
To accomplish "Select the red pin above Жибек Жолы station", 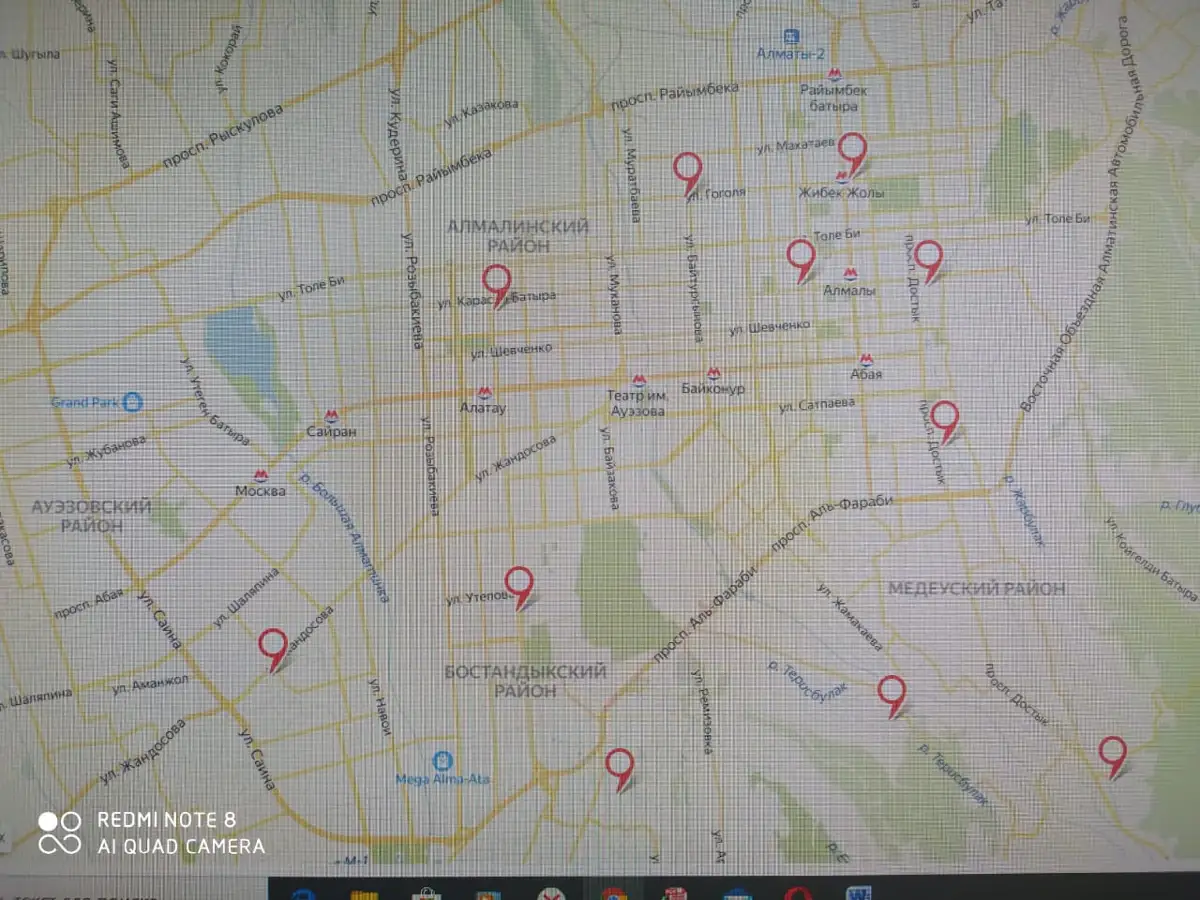I will (x=852, y=150).
